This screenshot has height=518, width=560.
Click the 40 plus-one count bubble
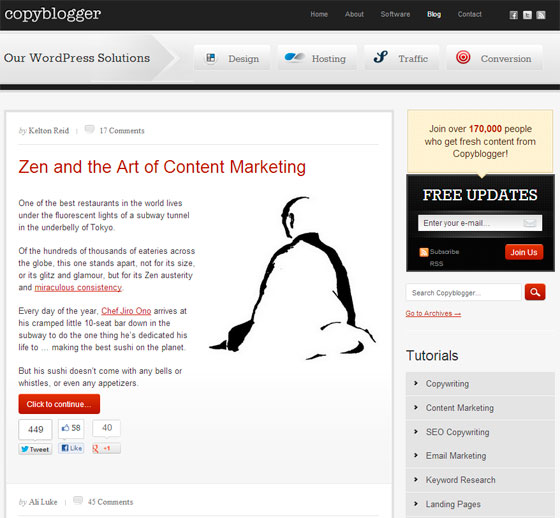[x=106, y=428]
